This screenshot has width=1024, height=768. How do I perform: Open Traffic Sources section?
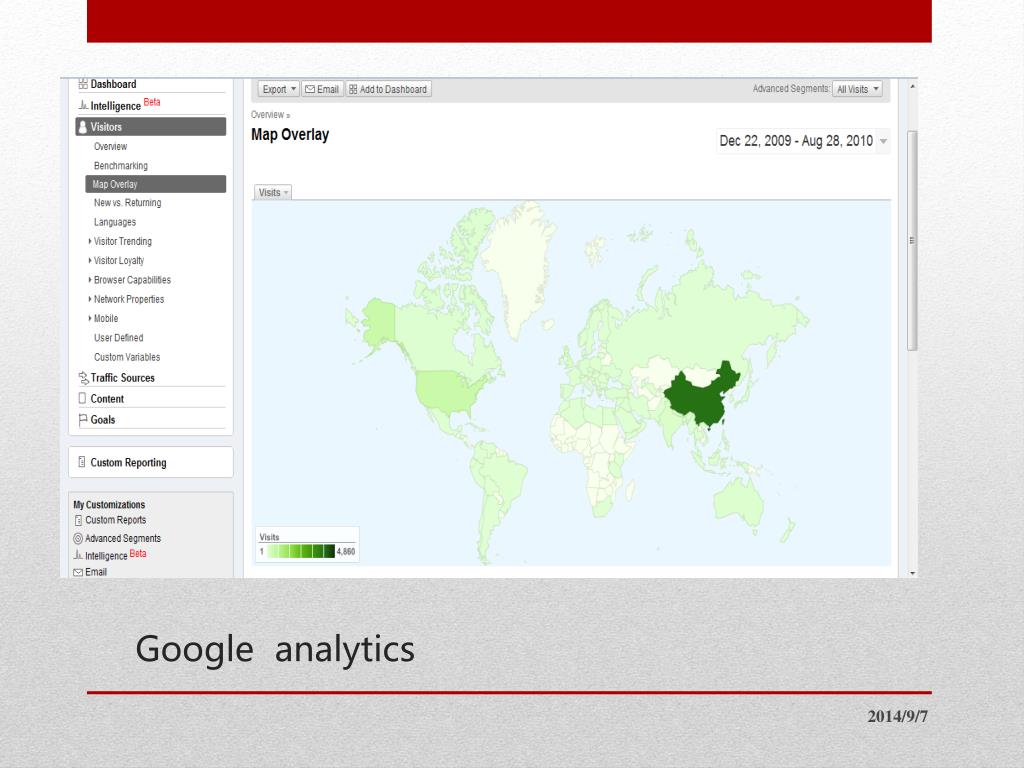[123, 377]
